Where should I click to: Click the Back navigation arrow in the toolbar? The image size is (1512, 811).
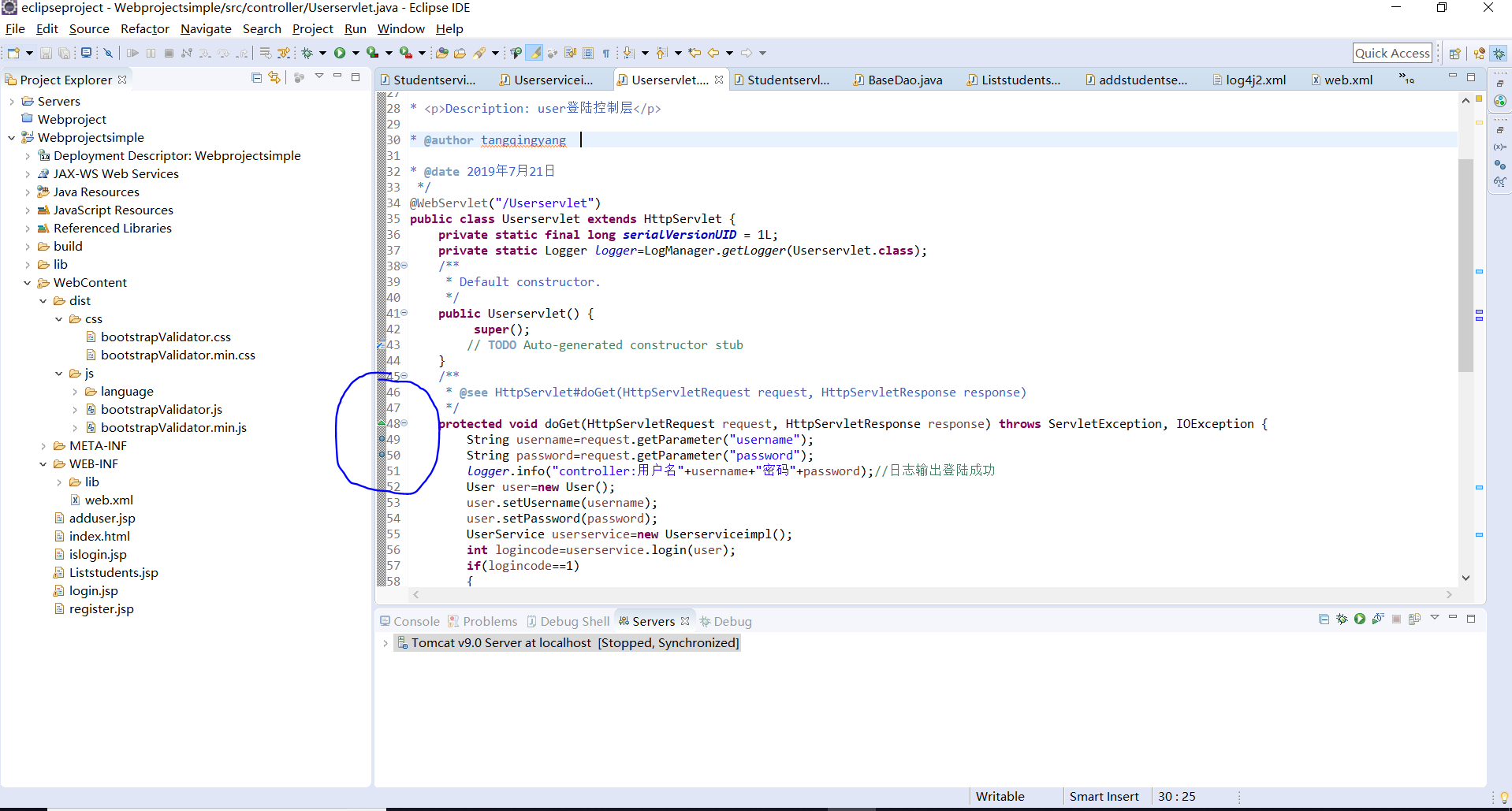713,53
